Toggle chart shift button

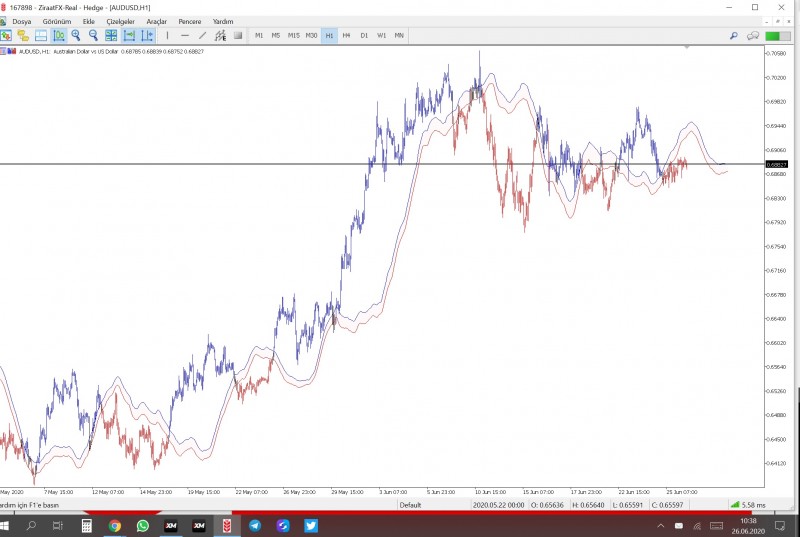[147, 36]
